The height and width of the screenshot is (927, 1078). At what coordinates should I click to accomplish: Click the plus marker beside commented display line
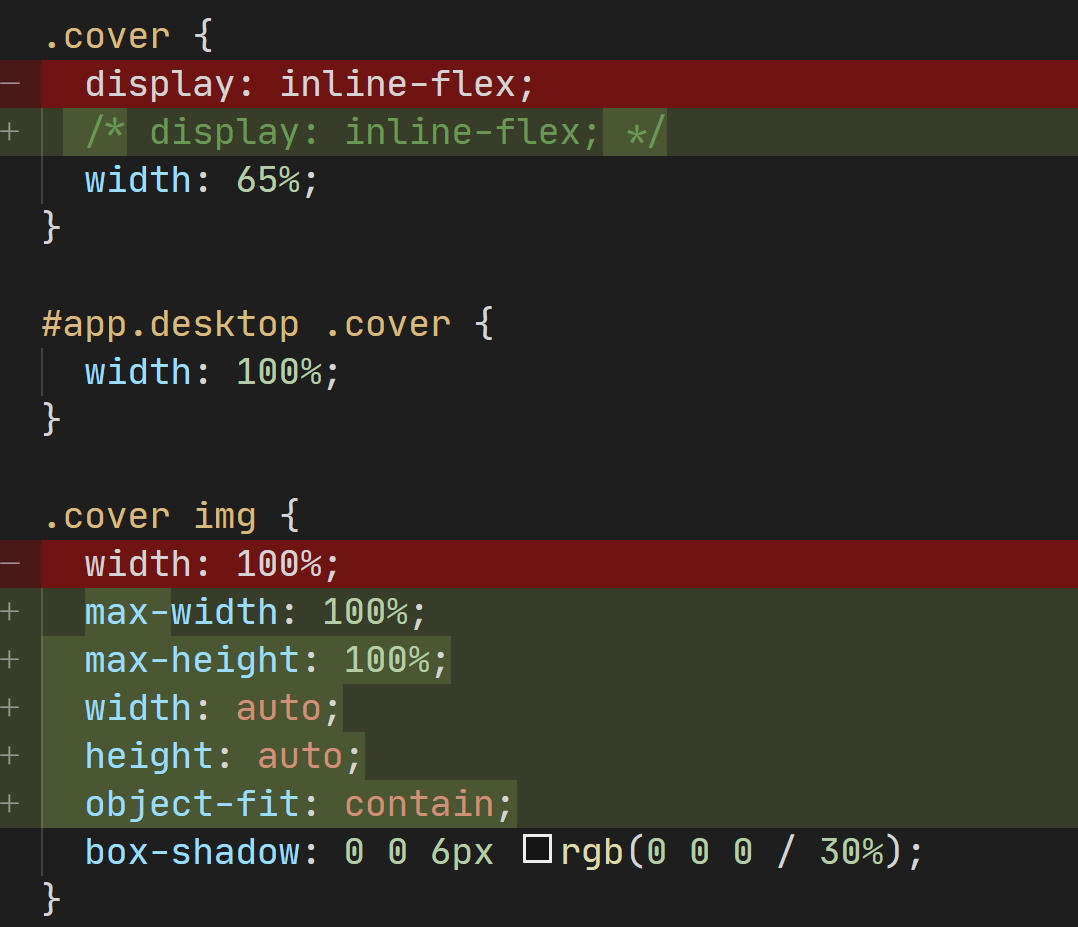point(10,131)
